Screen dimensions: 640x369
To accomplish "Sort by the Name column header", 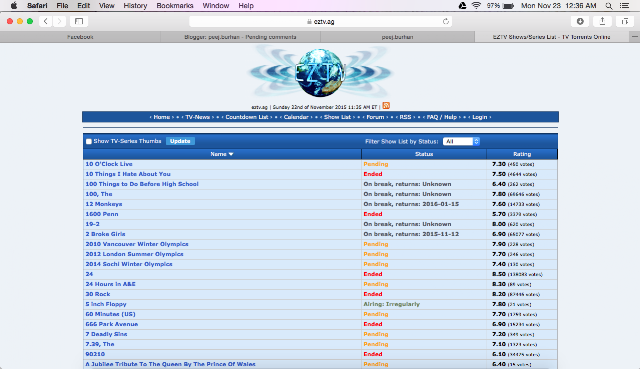I will coord(222,154).
